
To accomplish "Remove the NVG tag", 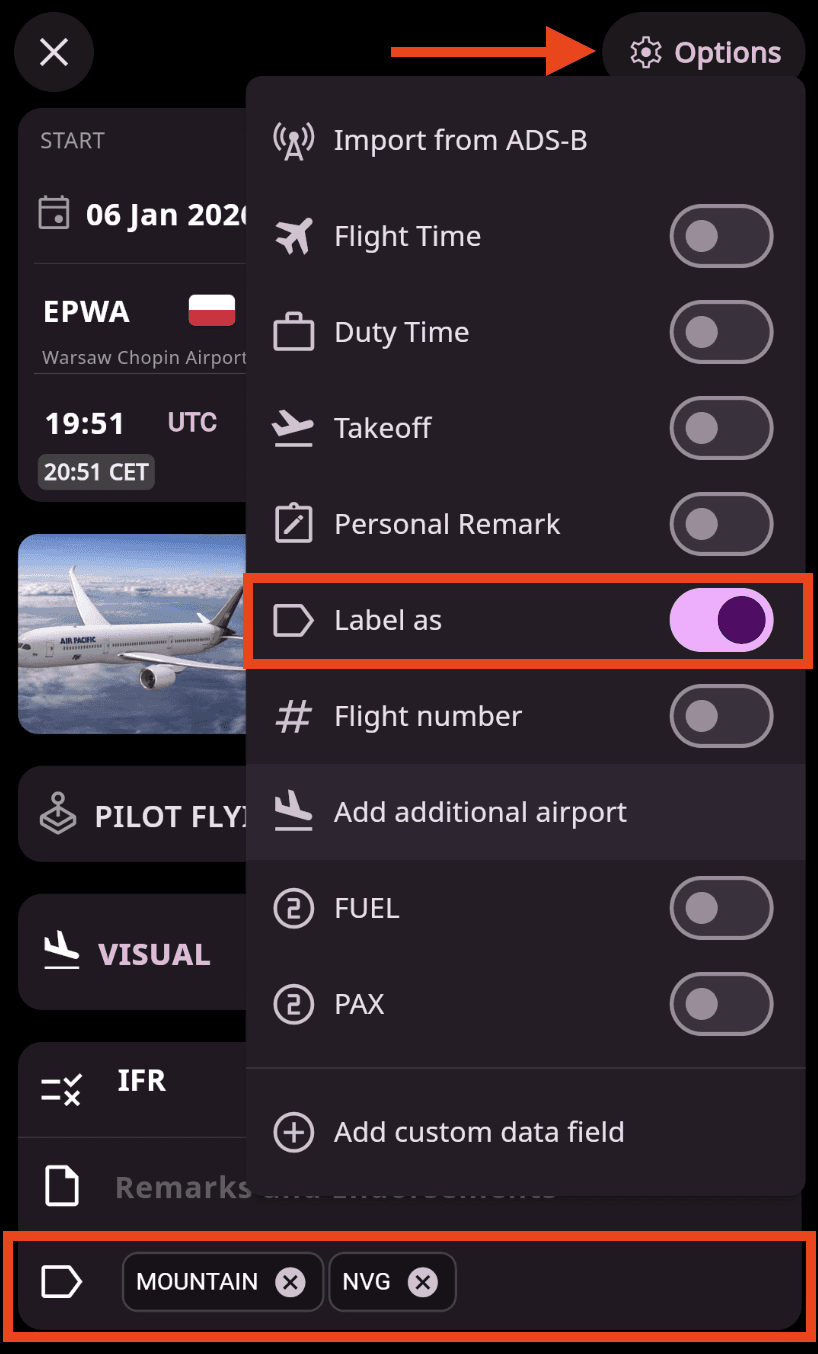I will (x=422, y=1281).
